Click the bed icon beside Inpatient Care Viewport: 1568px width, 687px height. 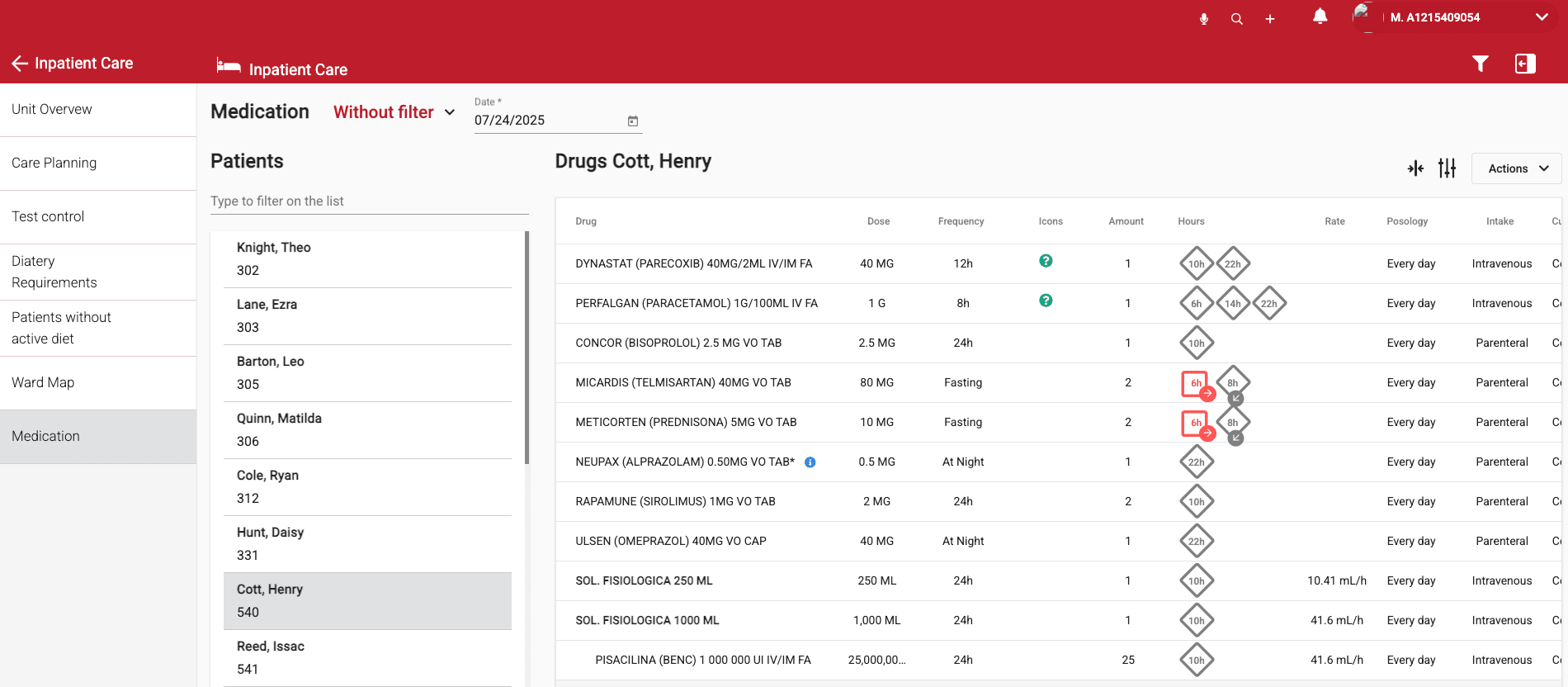click(229, 65)
